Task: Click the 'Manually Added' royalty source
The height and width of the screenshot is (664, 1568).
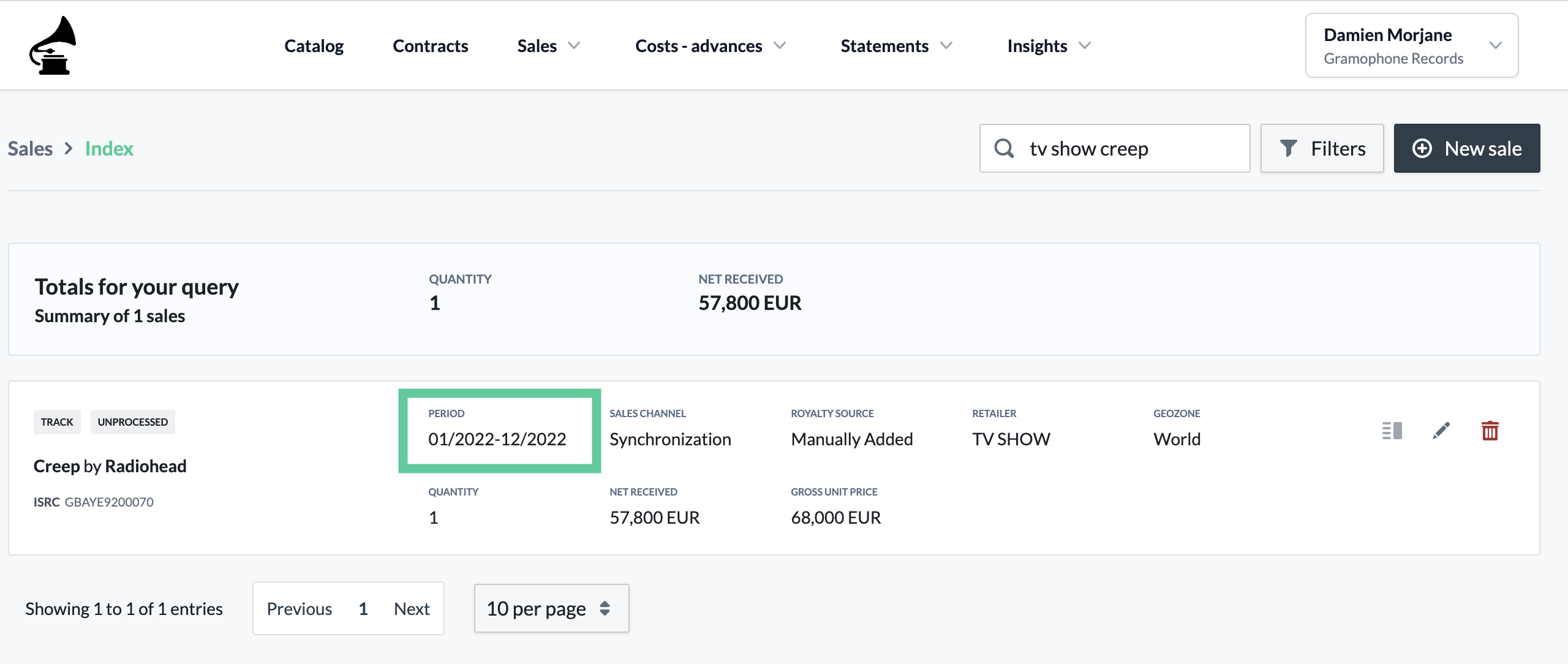Action: pos(852,439)
